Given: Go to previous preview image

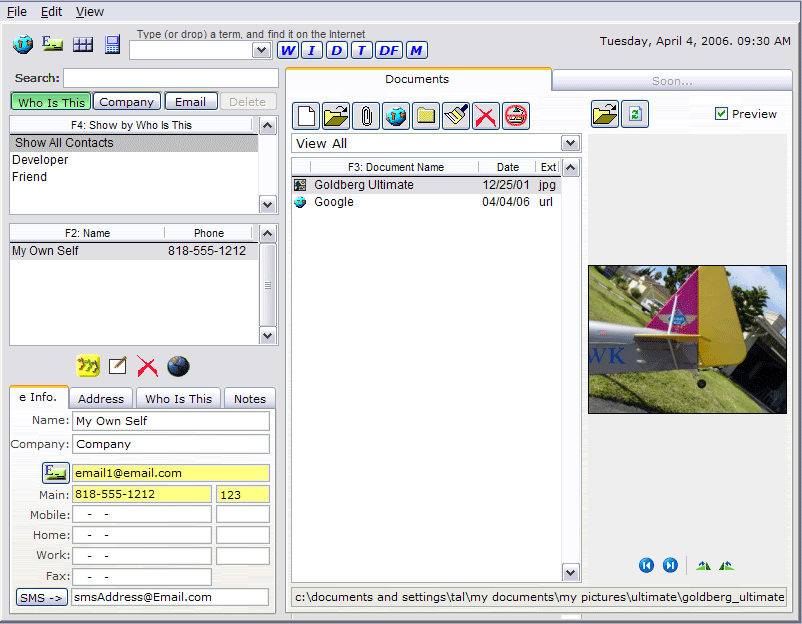Looking at the screenshot, I should (x=646, y=565).
